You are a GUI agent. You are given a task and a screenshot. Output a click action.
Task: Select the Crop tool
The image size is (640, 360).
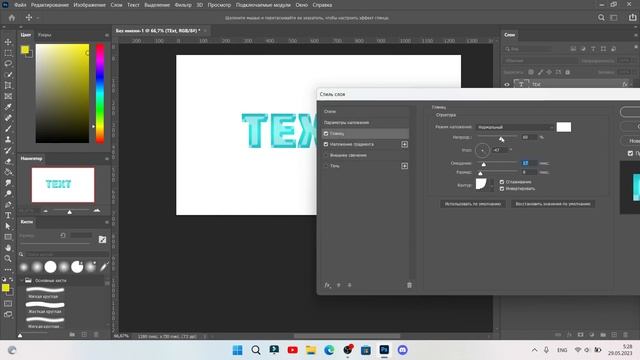(8, 85)
